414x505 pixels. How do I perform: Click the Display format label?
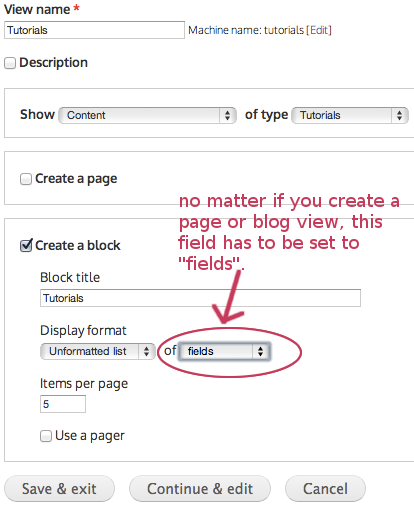pos(83,331)
